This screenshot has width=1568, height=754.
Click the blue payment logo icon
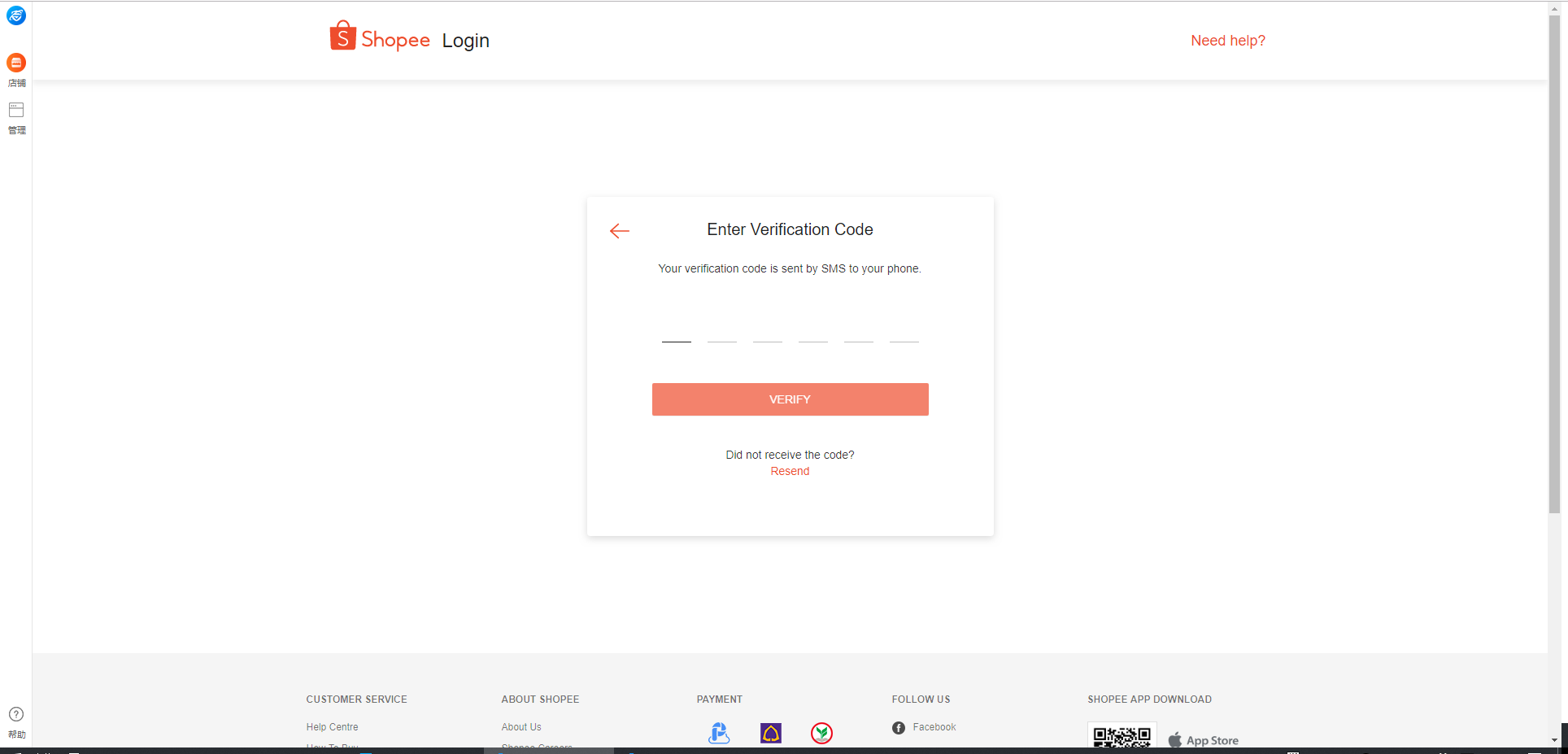(719, 733)
